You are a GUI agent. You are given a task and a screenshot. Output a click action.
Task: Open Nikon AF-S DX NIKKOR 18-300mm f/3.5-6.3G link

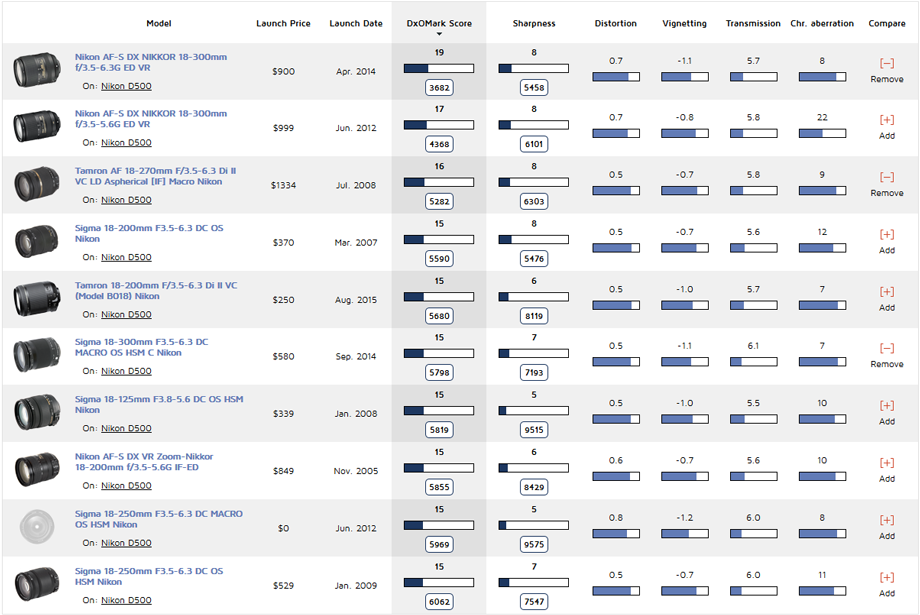(x=151, y=62)
